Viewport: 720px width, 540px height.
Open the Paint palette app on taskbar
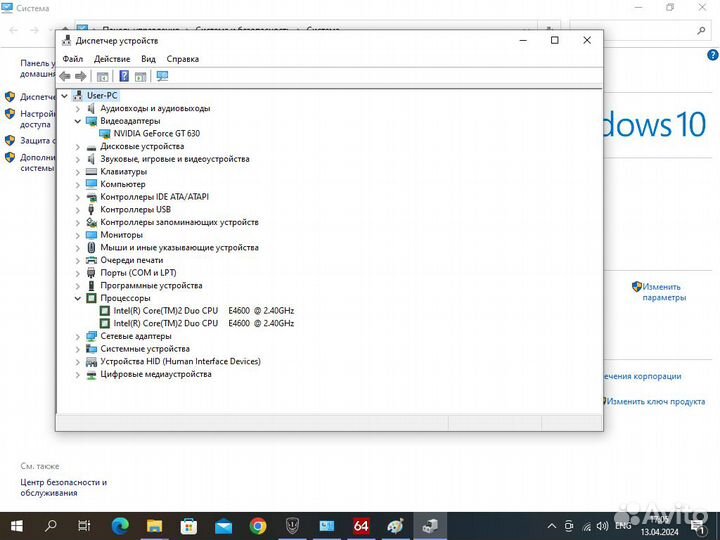pyautogui.click(x=395, y=526)
